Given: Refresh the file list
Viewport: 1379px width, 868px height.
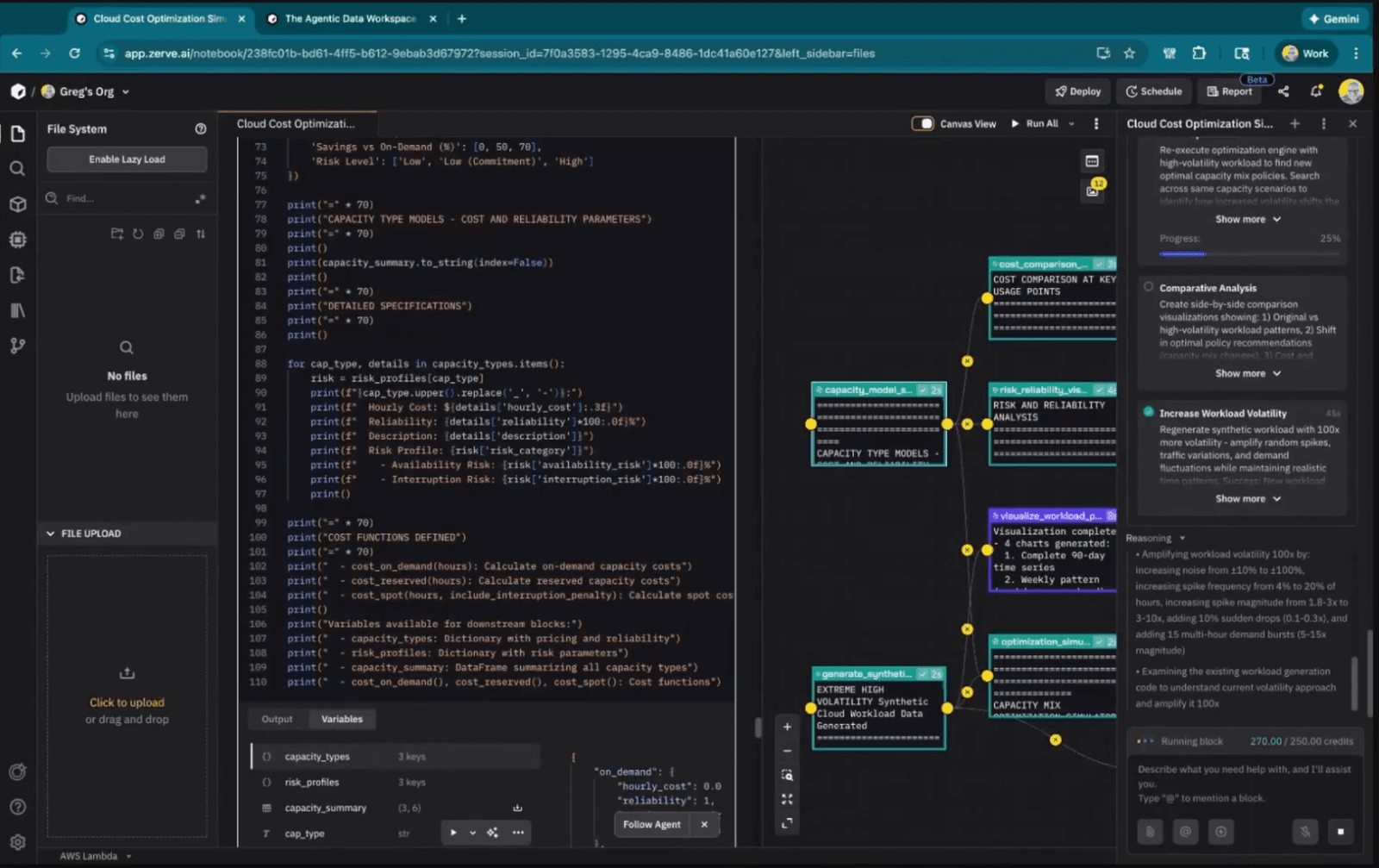Looking at the screenshot, I should 138,234.
